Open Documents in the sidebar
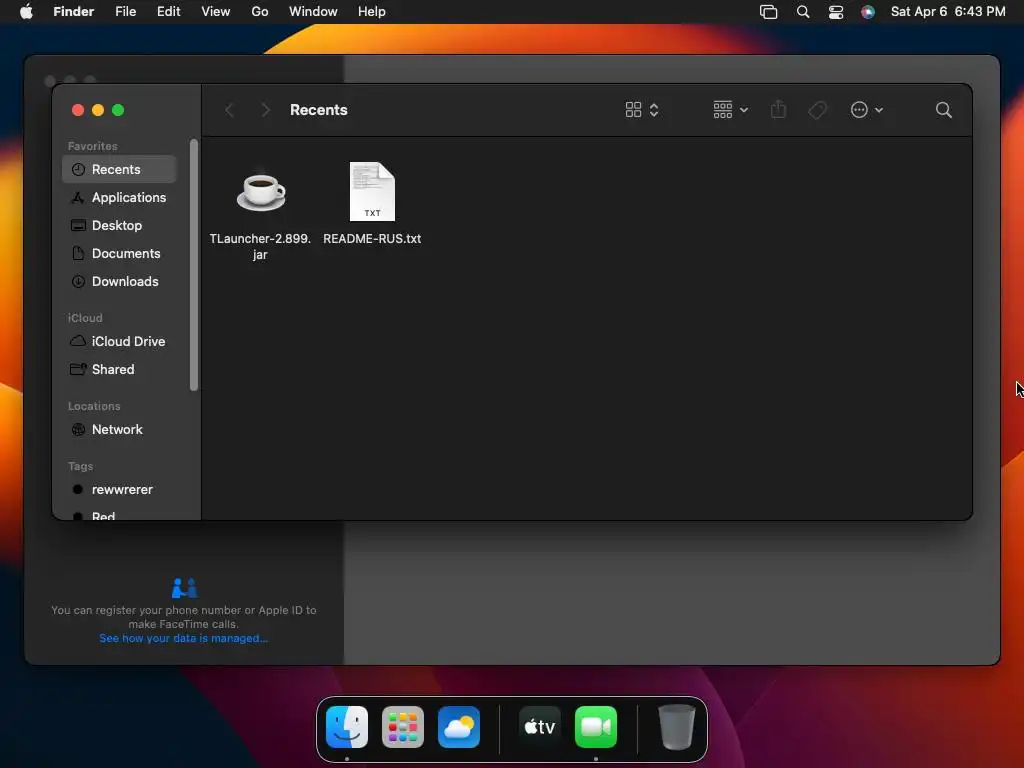 [x=120, y=253]
